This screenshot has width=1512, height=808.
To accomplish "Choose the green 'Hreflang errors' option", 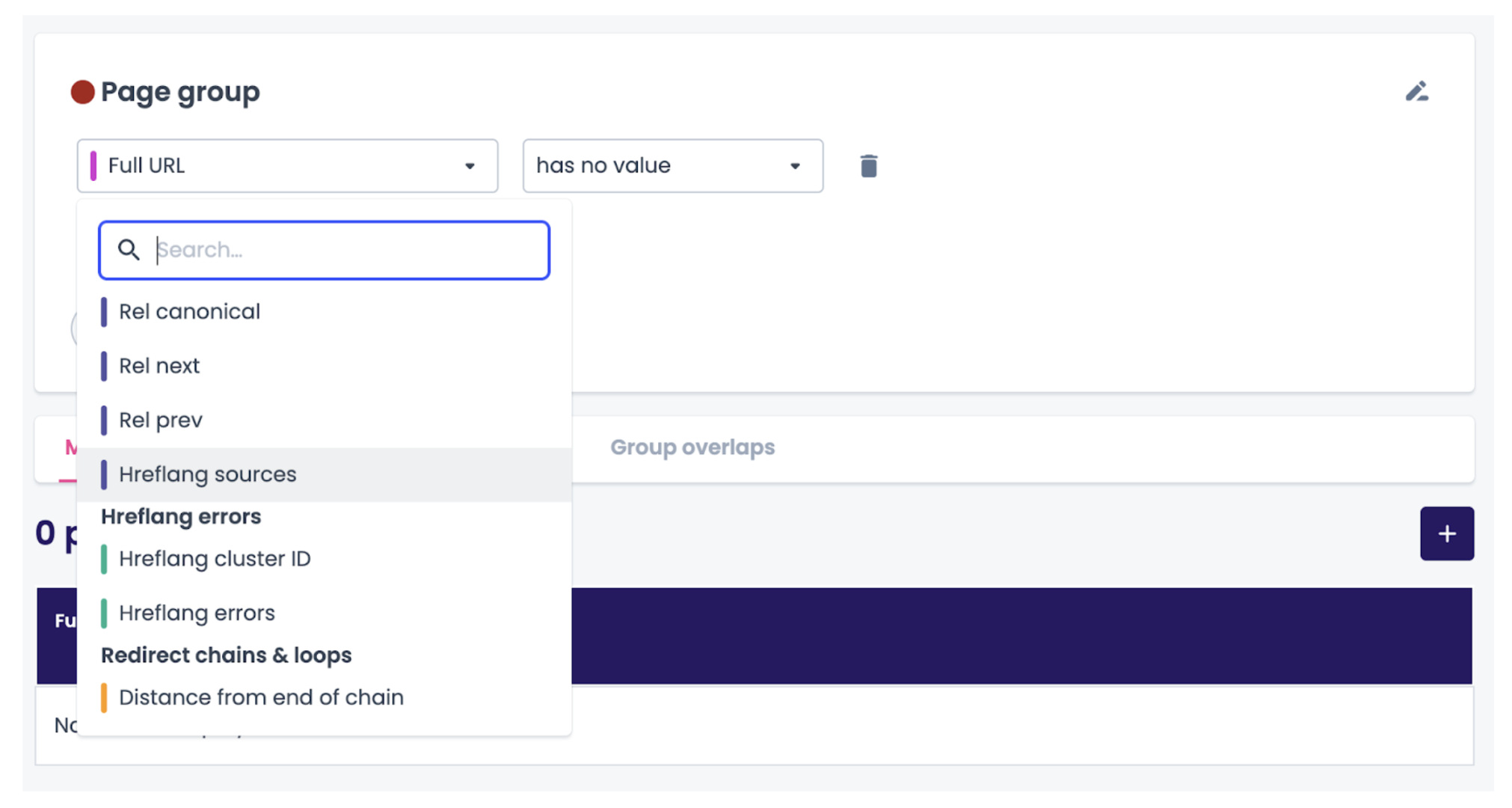I will click(324, 613).
